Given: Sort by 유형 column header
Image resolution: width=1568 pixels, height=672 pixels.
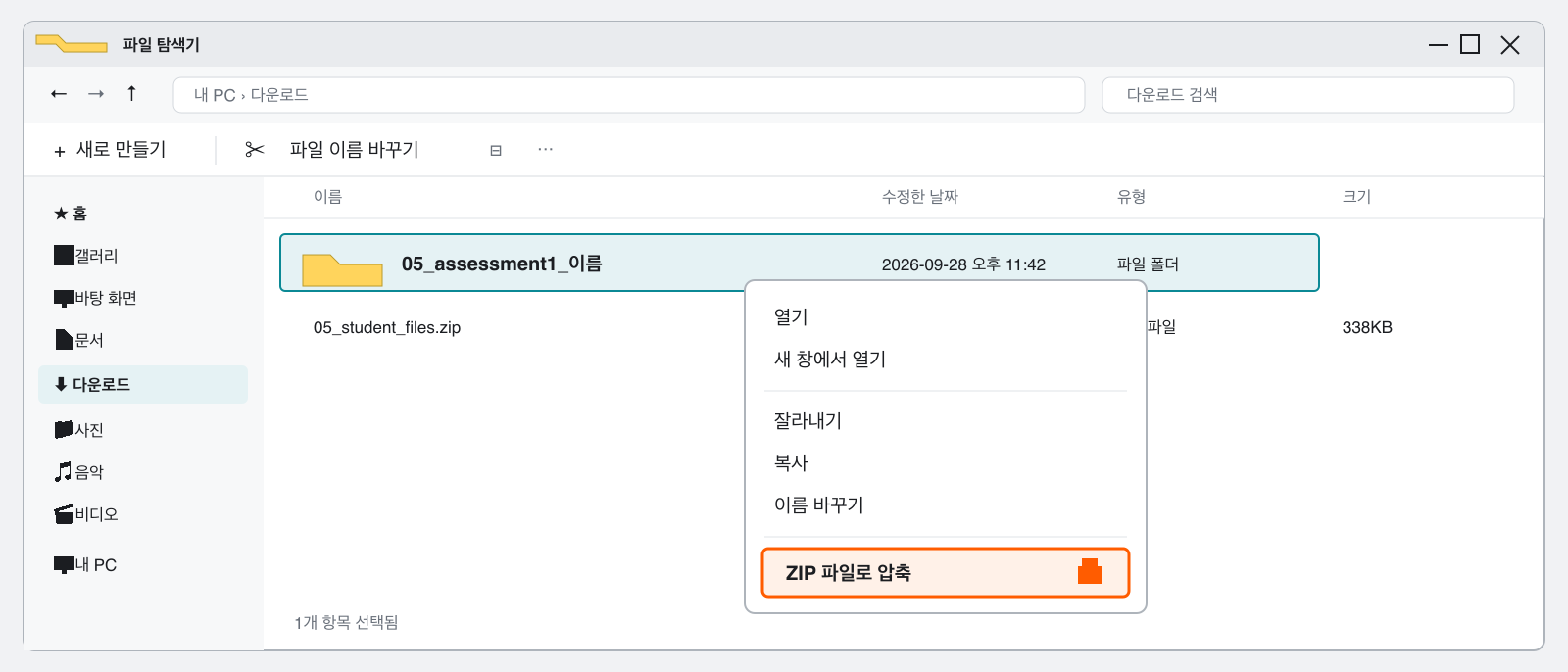Looking at the screenshot, I should (1132, 196).
